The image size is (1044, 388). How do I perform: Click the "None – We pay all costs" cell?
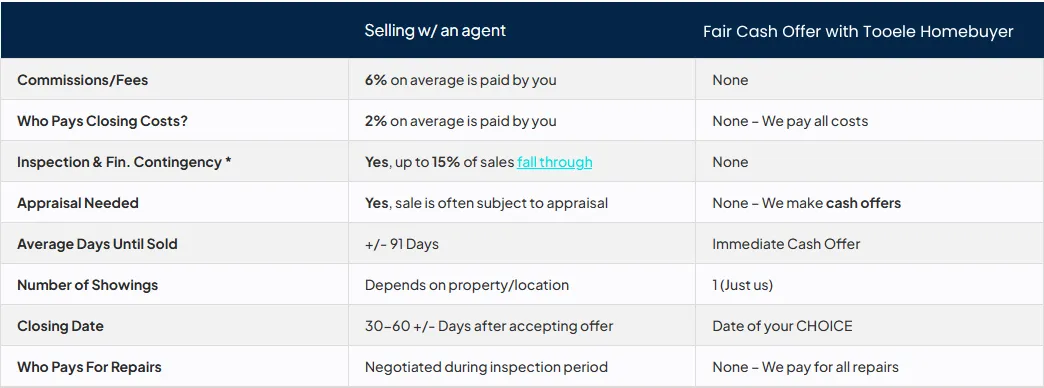[790, 121]
